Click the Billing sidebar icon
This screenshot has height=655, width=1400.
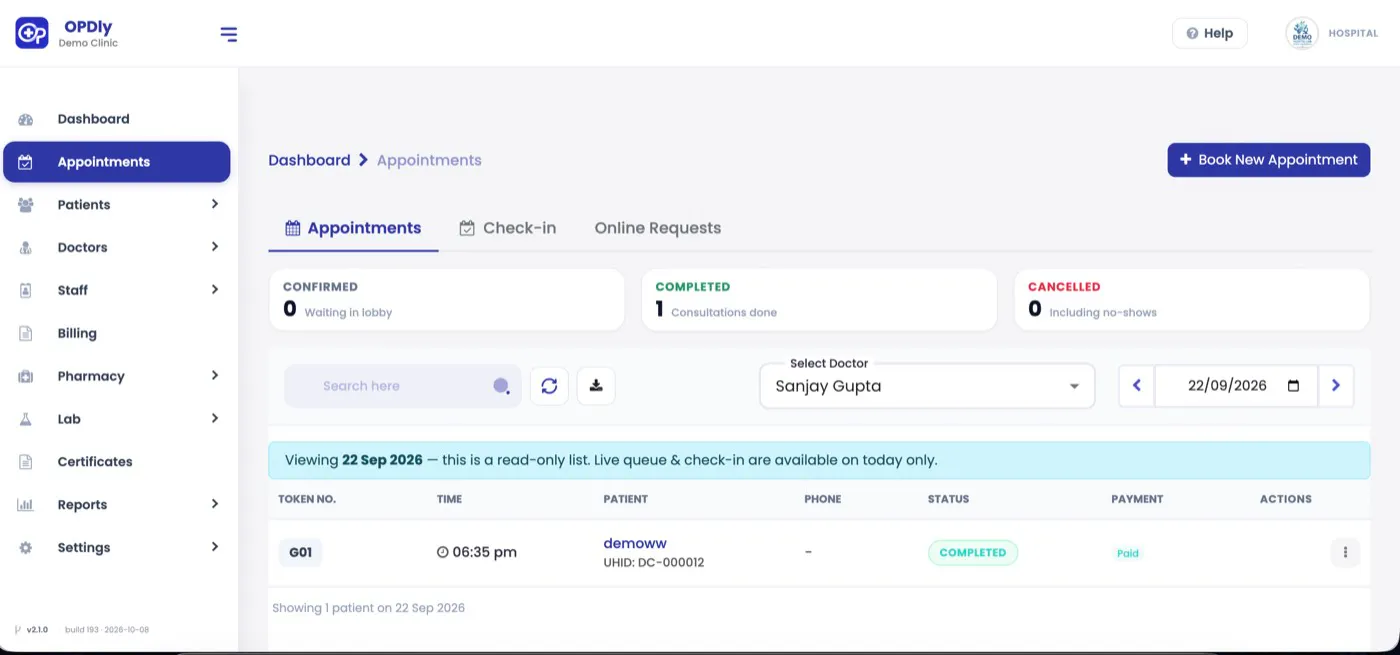click(26, 334)
